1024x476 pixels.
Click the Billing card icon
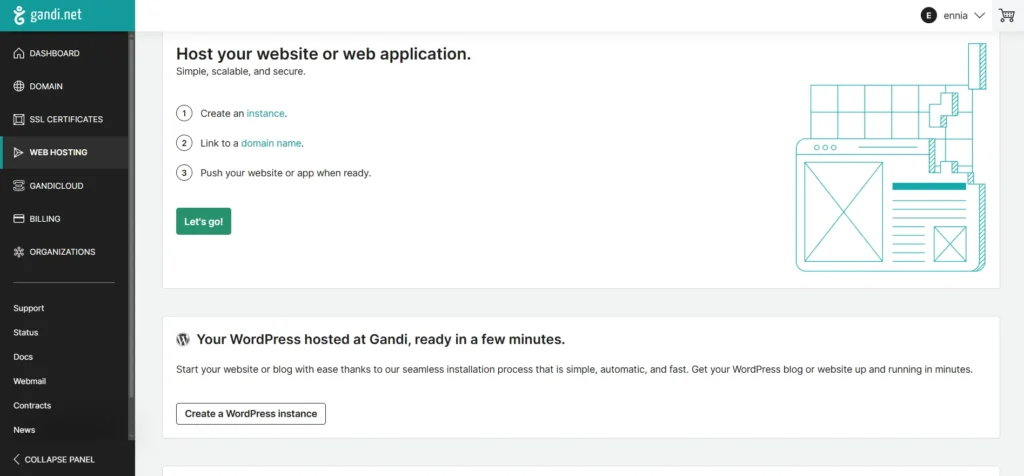19,219
